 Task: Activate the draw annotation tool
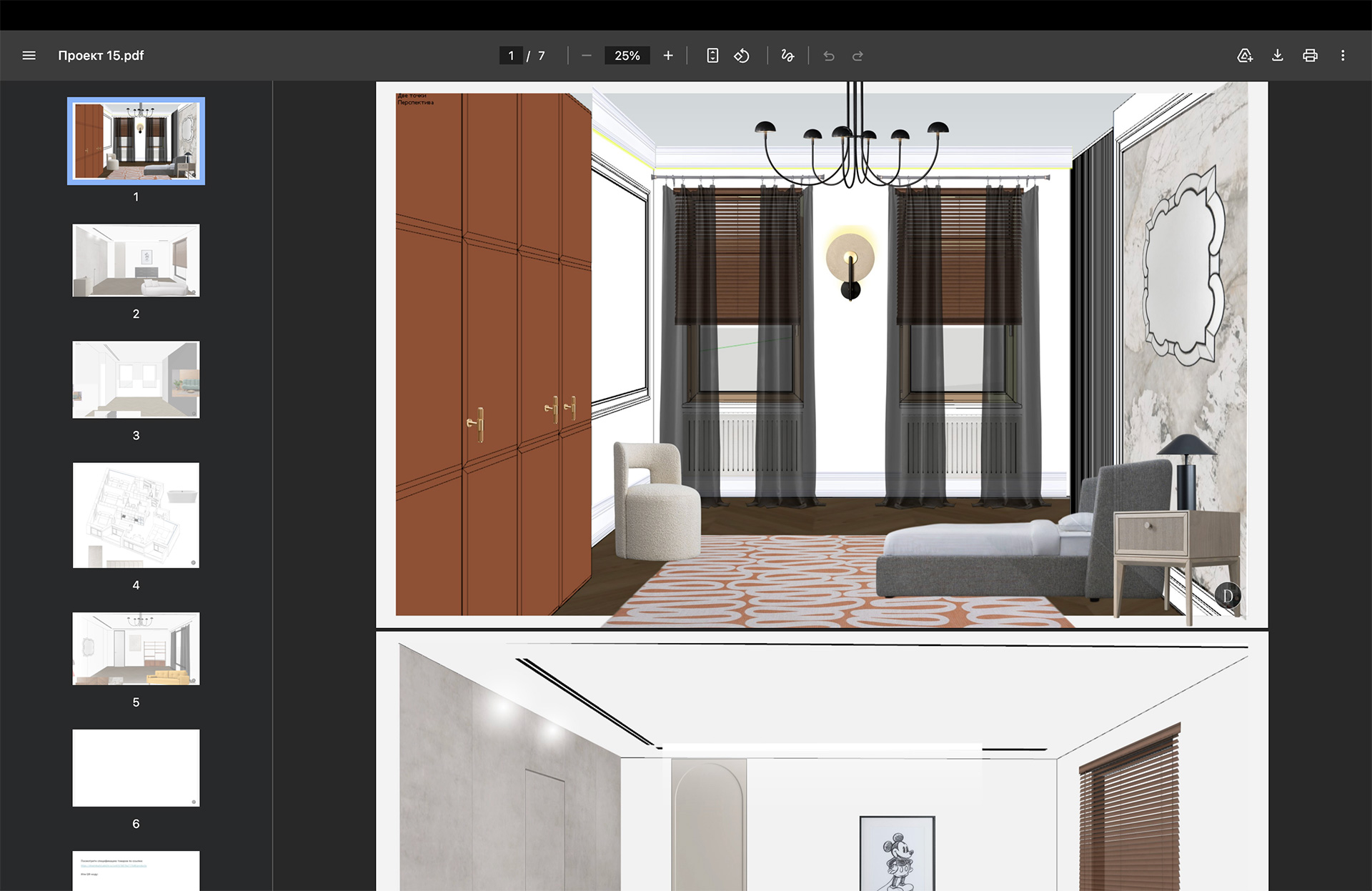[x=787, y=56]
